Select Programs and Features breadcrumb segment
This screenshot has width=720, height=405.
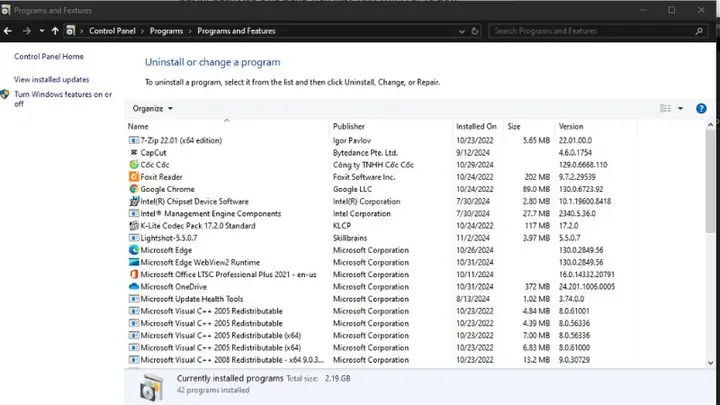pyautogui.click(x=236, y=31)
